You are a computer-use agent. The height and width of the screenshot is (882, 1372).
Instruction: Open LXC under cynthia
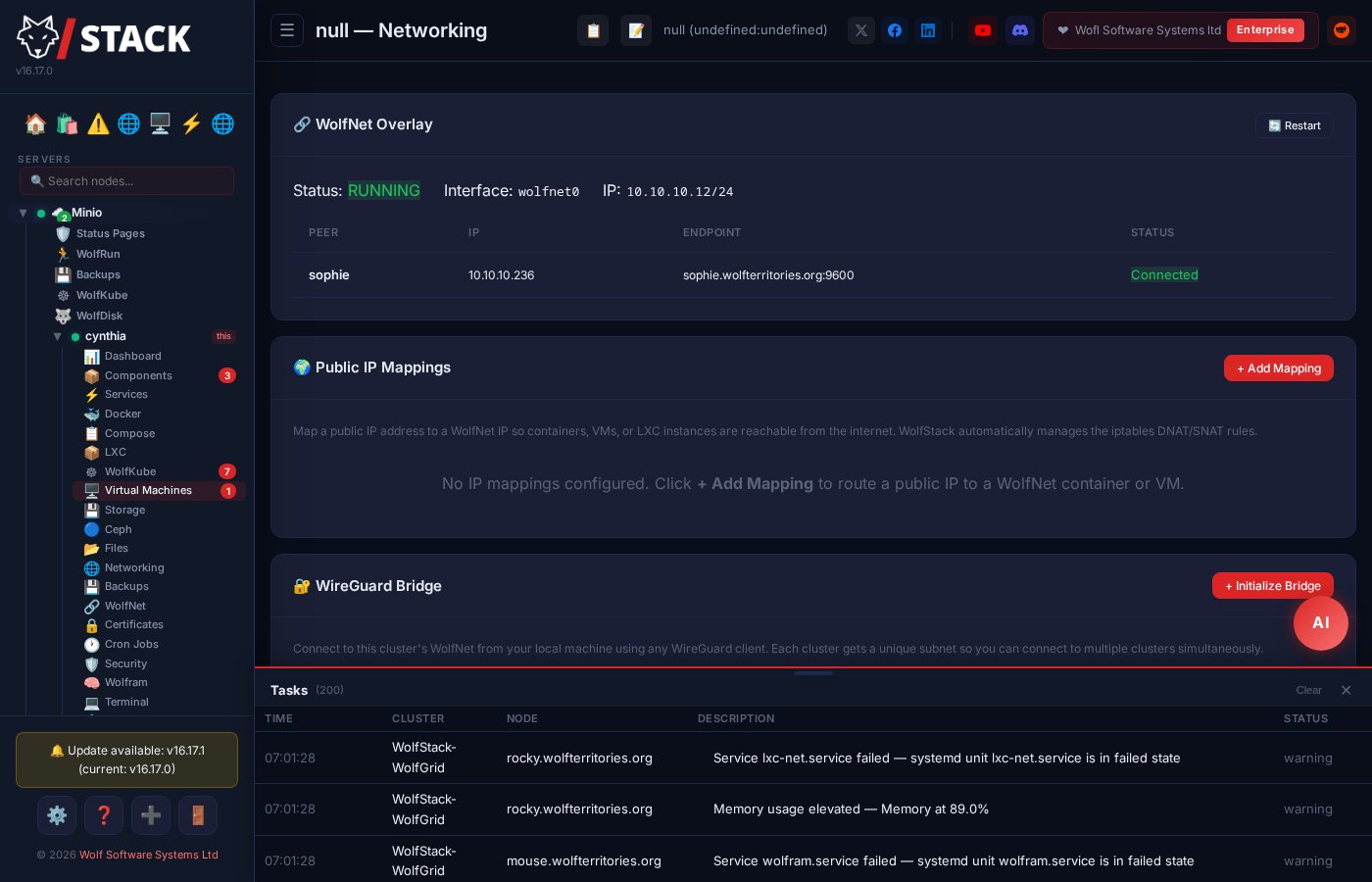116,452
